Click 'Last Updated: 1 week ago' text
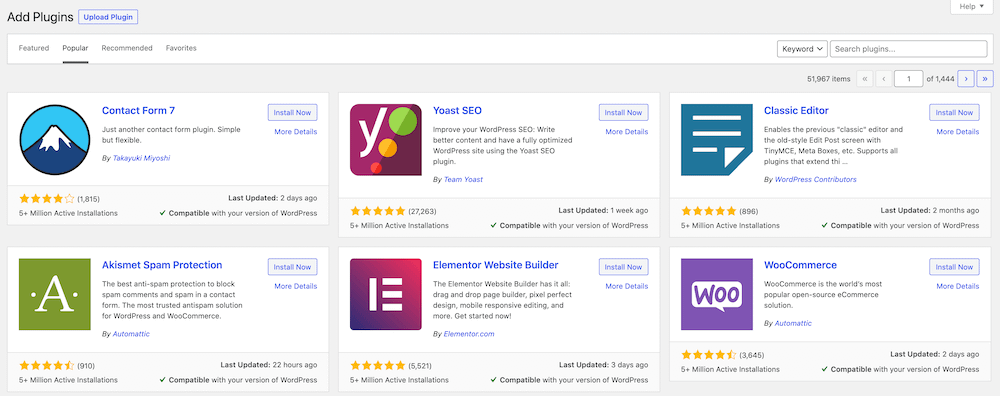 603,210
